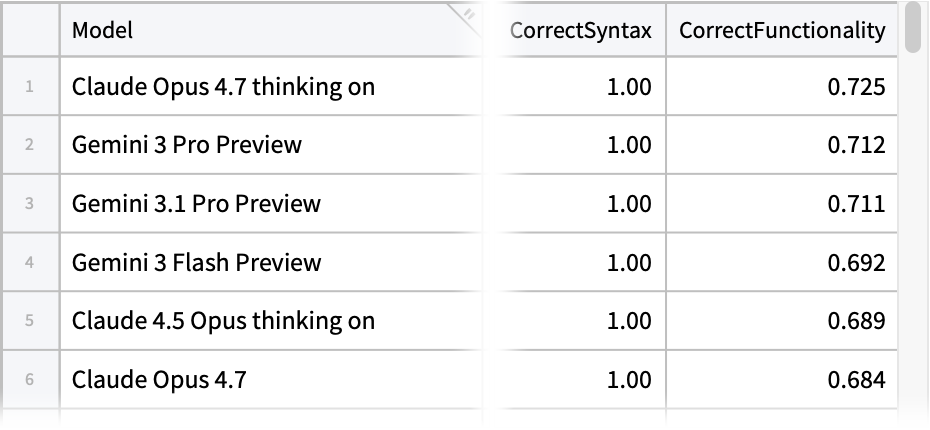The width and height of the screenshot is (930, 430).
Task: Select row number 5
Action: pos(29,321)
